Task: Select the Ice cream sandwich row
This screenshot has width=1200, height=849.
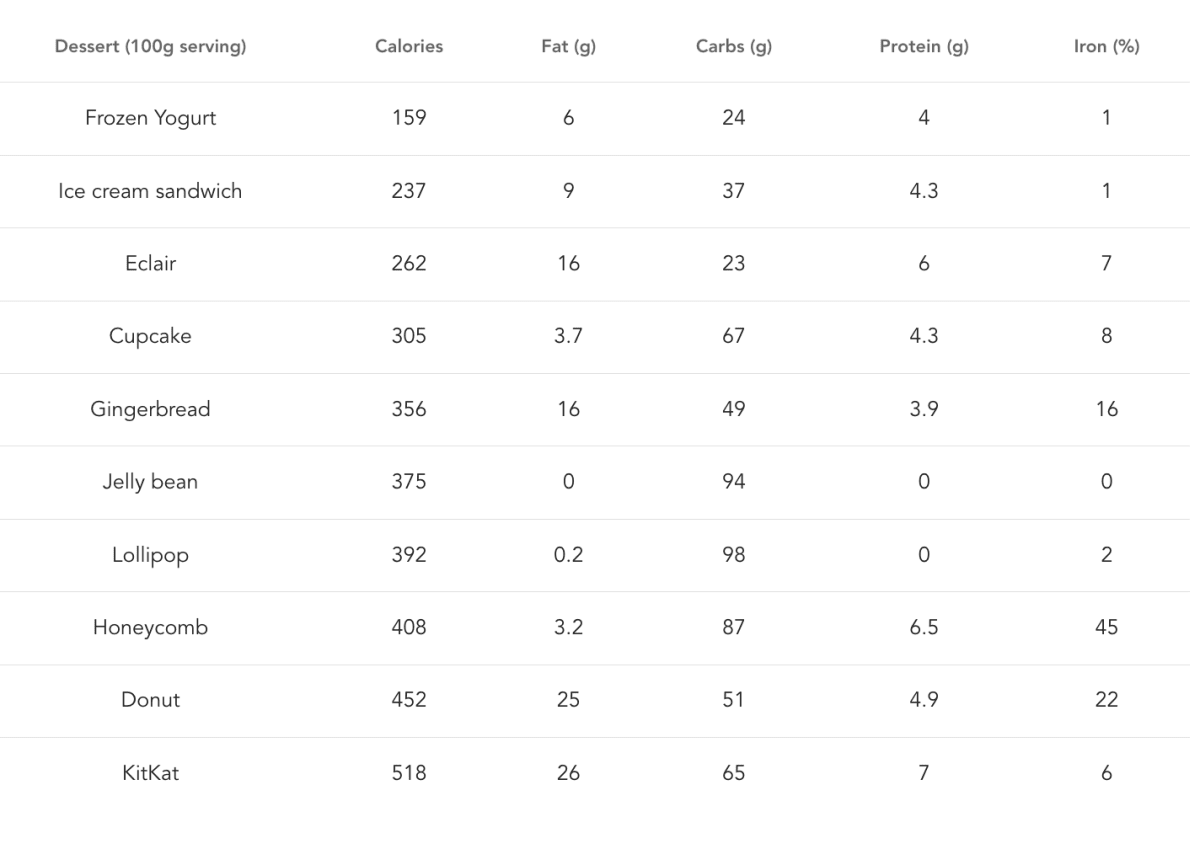Action: tap(600, 191)
